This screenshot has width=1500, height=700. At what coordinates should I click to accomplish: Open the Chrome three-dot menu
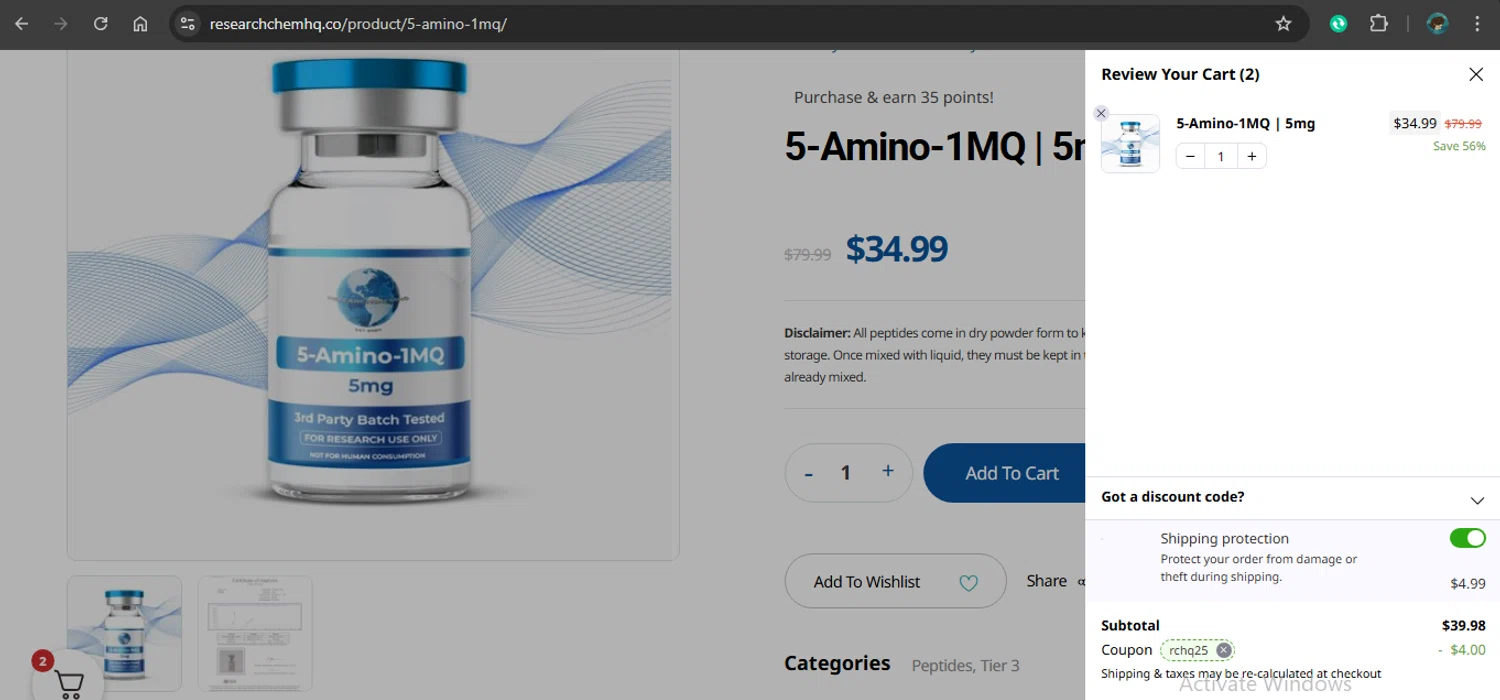[x=1477, y=24]
